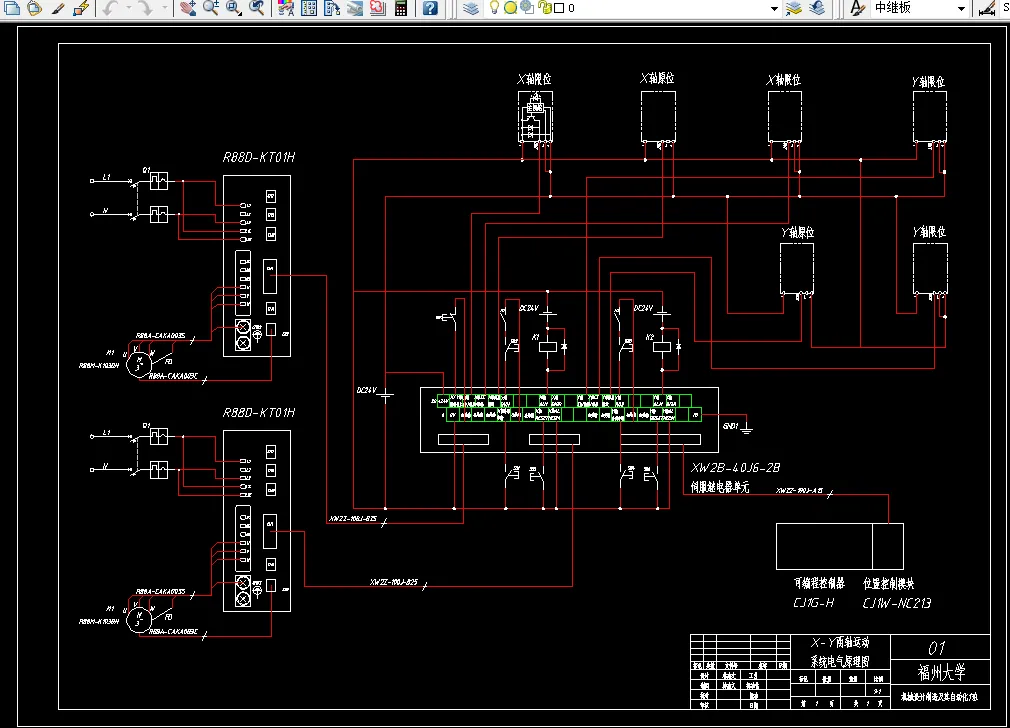Open the Undo history dropdown arrow

129,8
